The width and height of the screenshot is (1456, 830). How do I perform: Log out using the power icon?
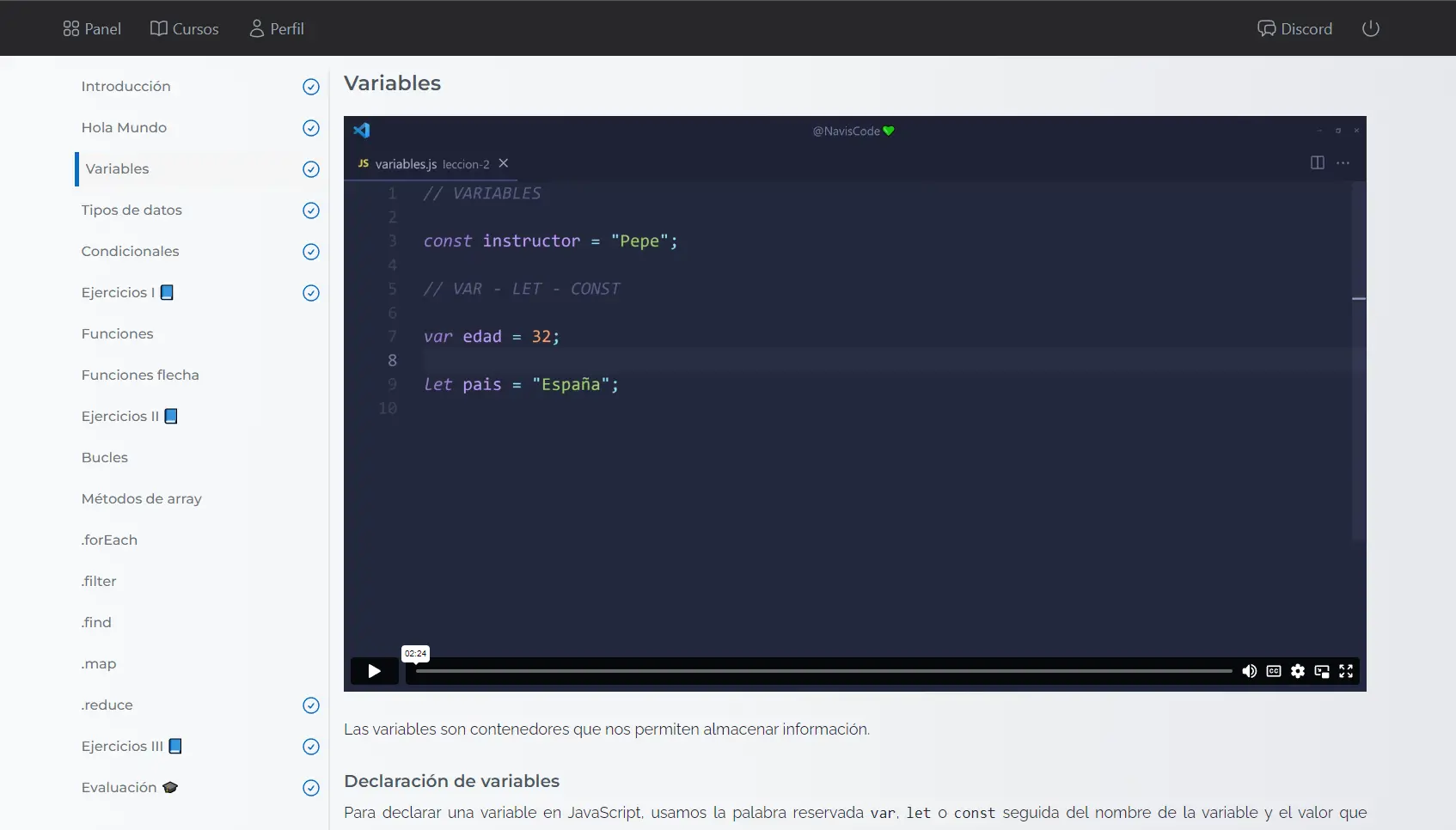(1370, 27)
